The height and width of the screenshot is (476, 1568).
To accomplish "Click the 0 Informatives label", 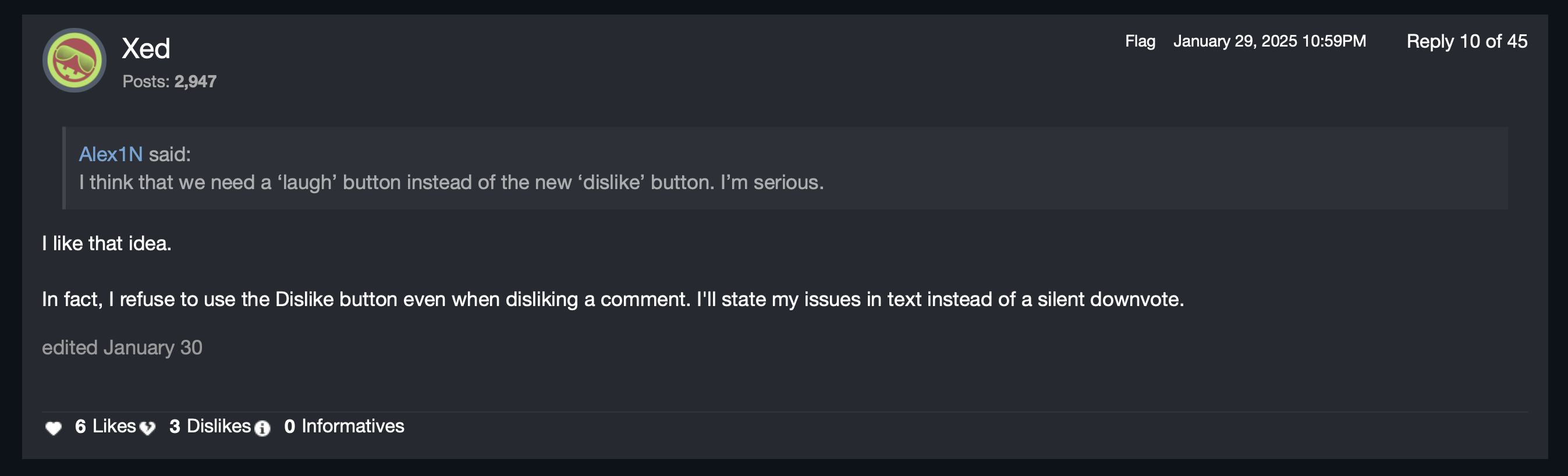I will pos(345,426).
